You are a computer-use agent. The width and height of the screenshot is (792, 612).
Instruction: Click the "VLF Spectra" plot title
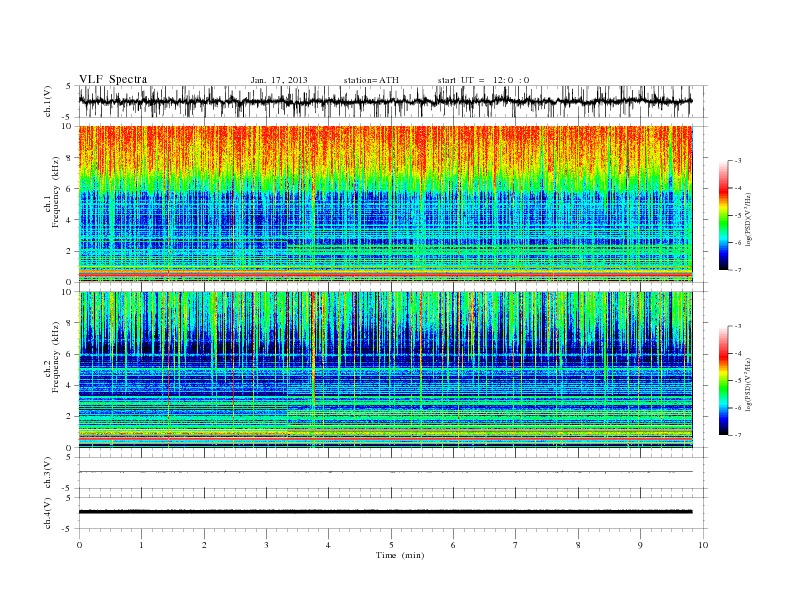coord(113,79)
